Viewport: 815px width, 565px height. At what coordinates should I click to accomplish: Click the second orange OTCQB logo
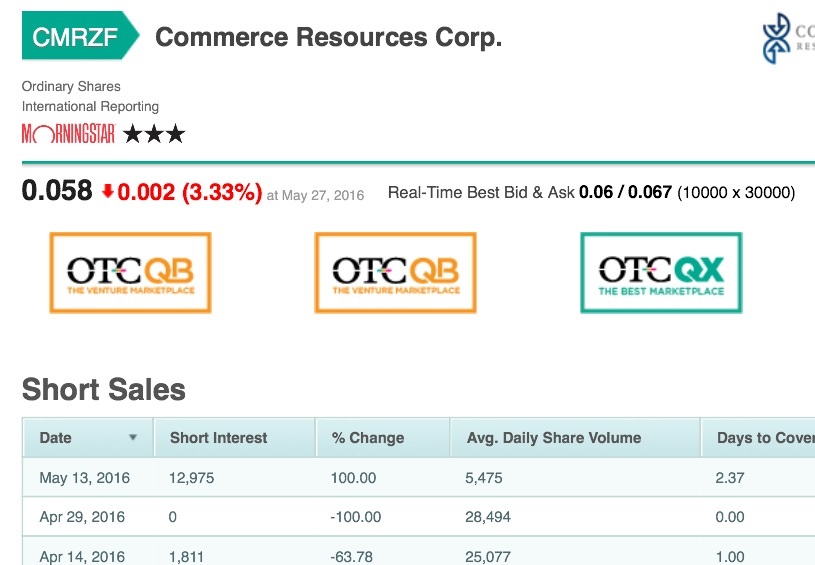[395, 273]
